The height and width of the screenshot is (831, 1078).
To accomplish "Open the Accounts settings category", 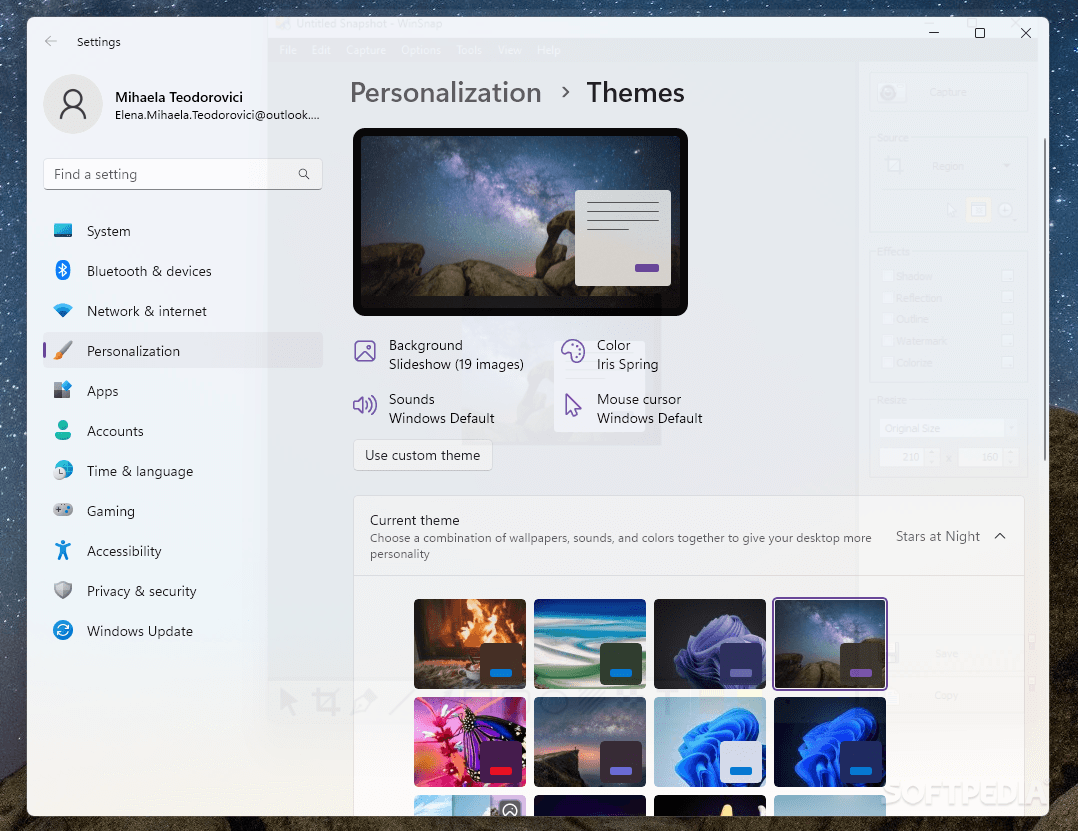I will (x=183, y=431).
